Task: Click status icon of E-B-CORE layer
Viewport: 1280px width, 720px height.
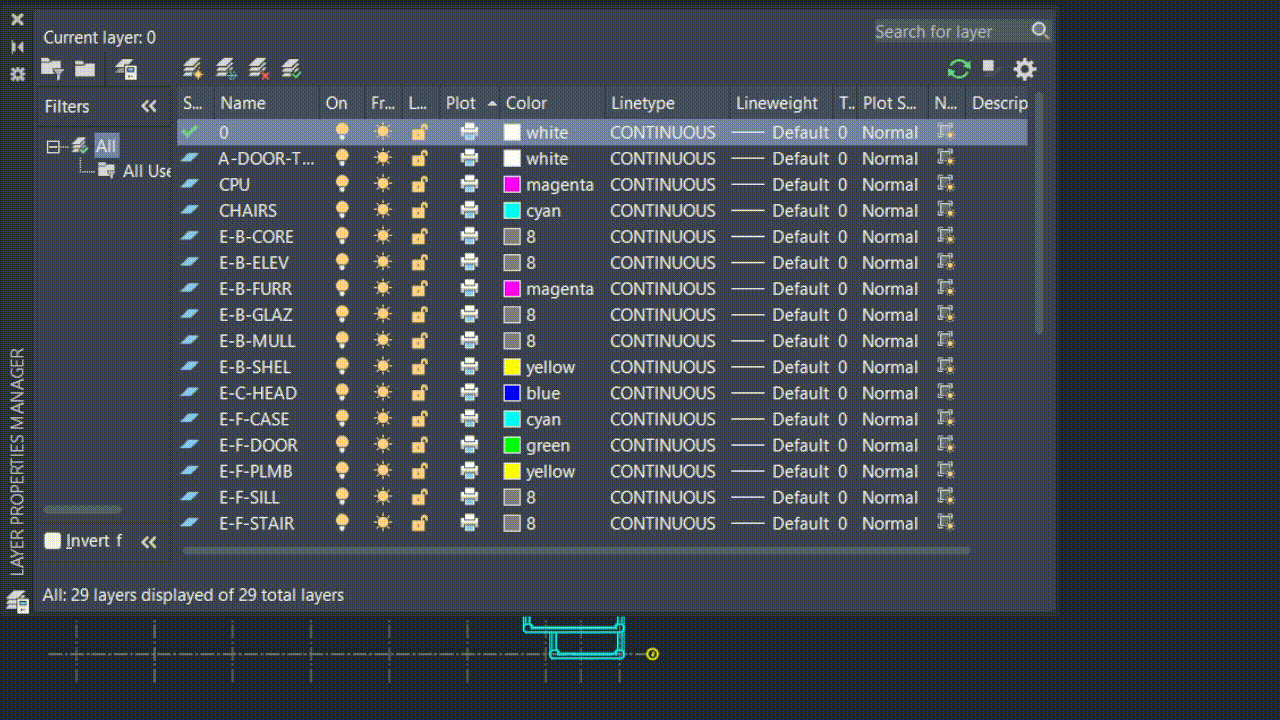Action: tap(191, 237)
